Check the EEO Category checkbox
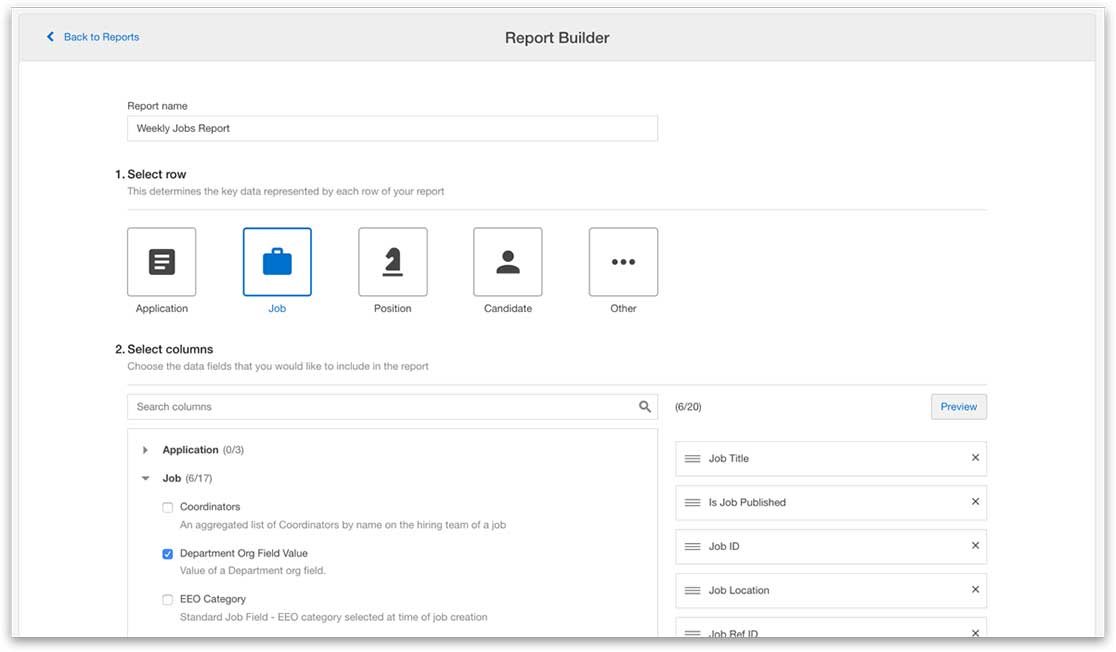 [x=168, y=600]
